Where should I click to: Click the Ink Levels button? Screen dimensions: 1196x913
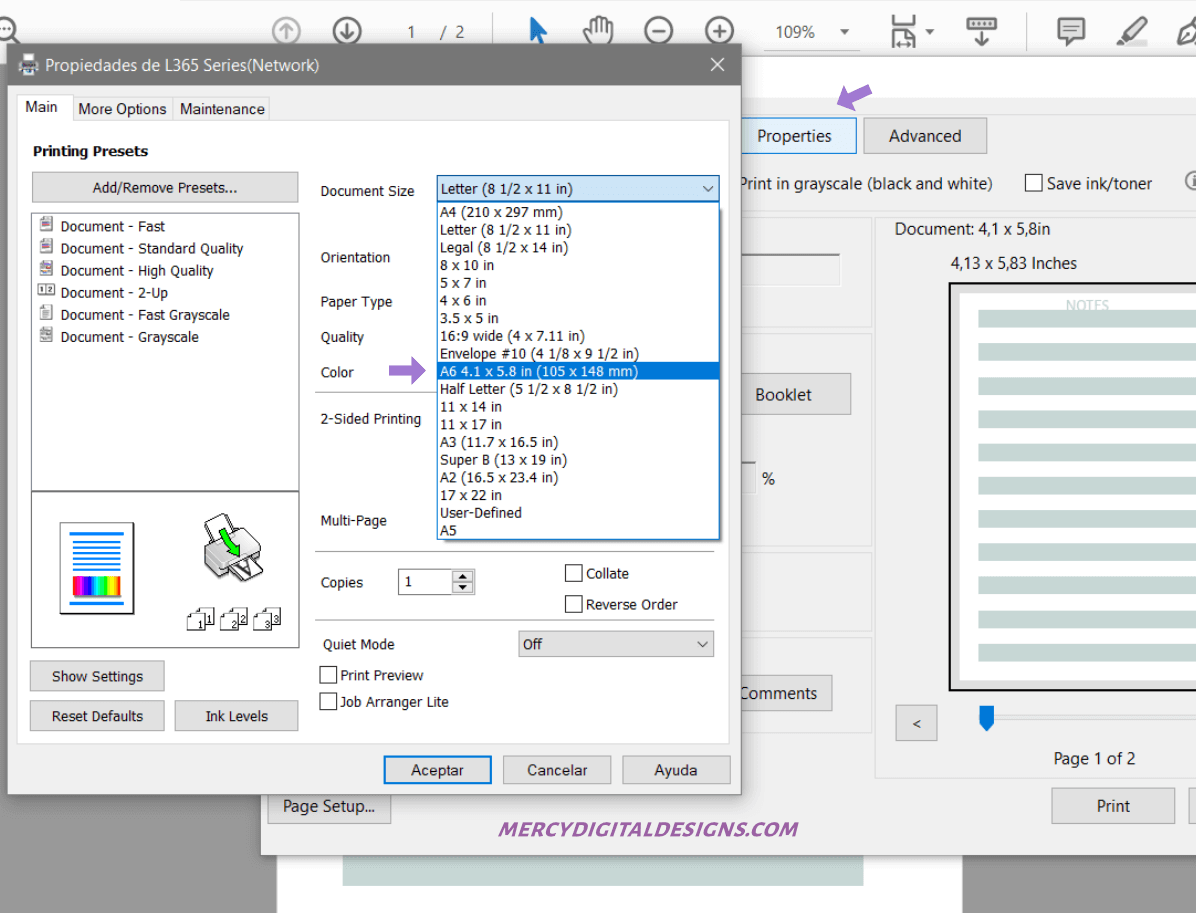pyautogui.click(x=236, y=716)
